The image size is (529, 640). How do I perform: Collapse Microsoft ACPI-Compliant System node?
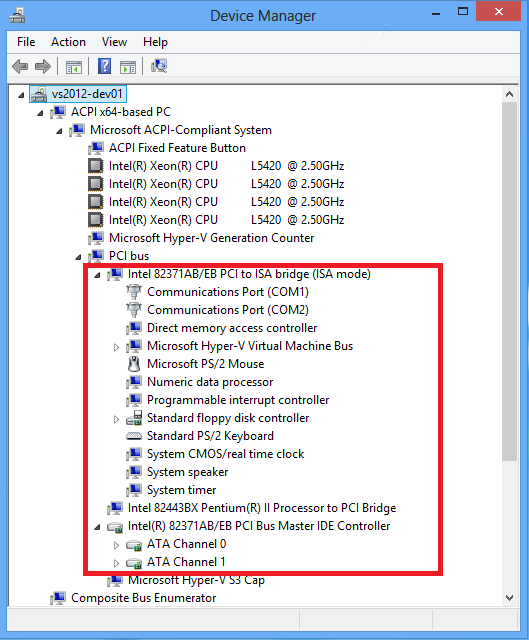59,131
